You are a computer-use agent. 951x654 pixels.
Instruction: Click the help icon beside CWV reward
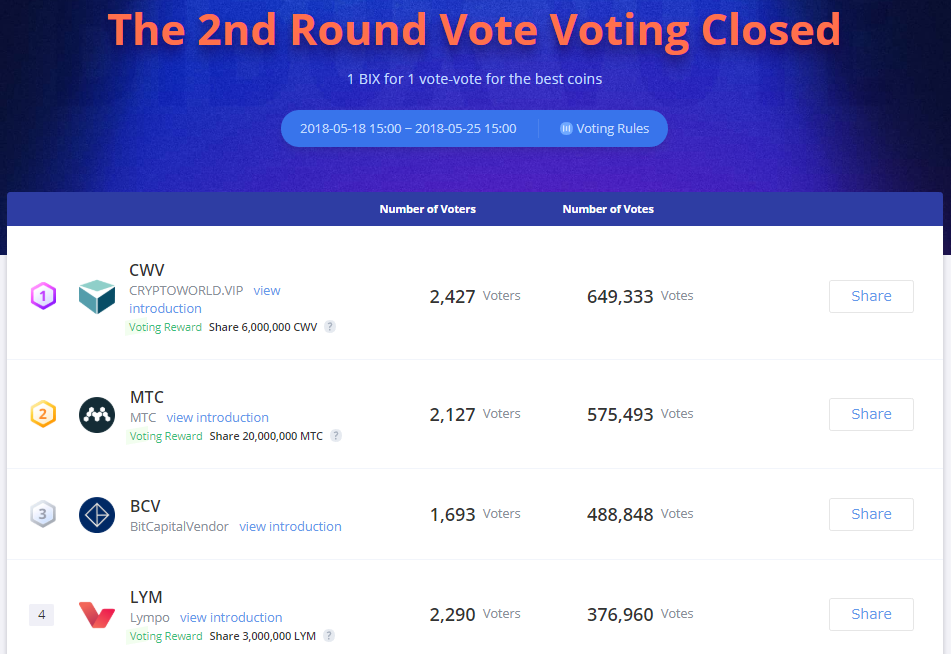[x=330, y=327]
